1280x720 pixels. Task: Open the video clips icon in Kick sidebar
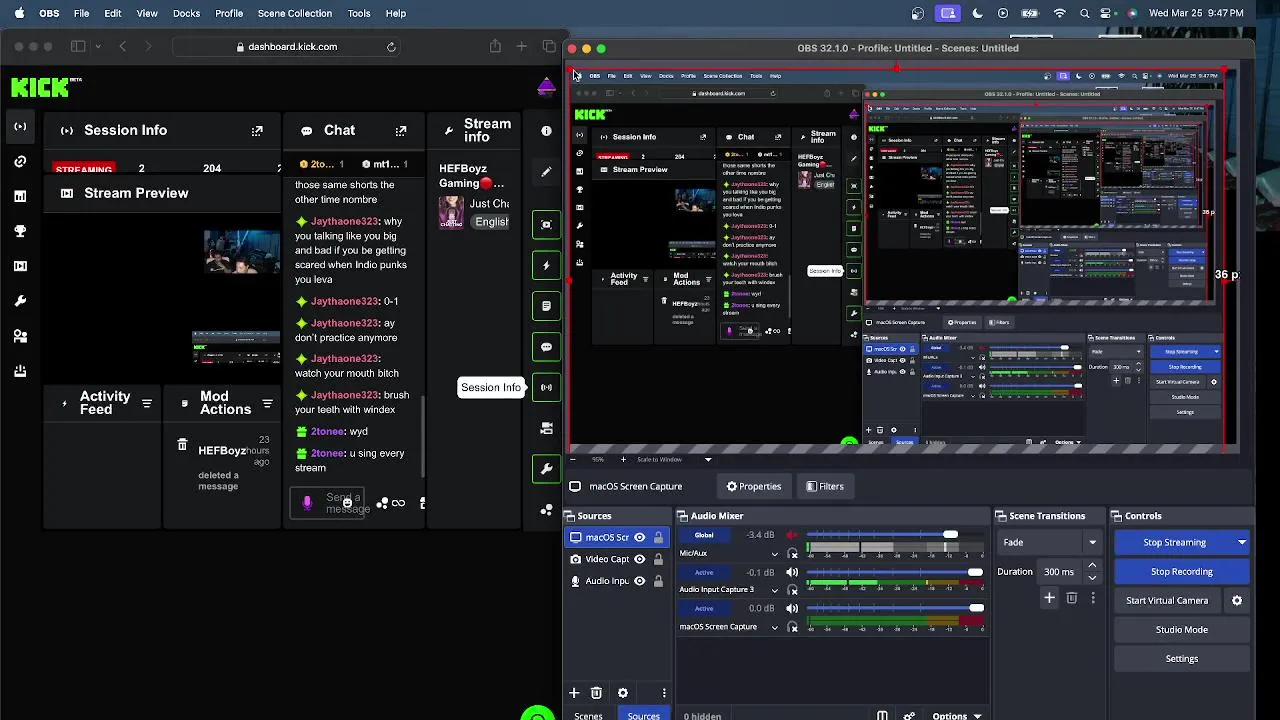(x=20, y=266)
